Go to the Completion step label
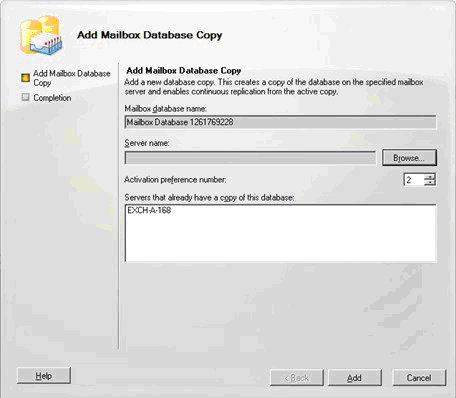Viewport: 456px width, 398px height. click(x=52, y=98)
